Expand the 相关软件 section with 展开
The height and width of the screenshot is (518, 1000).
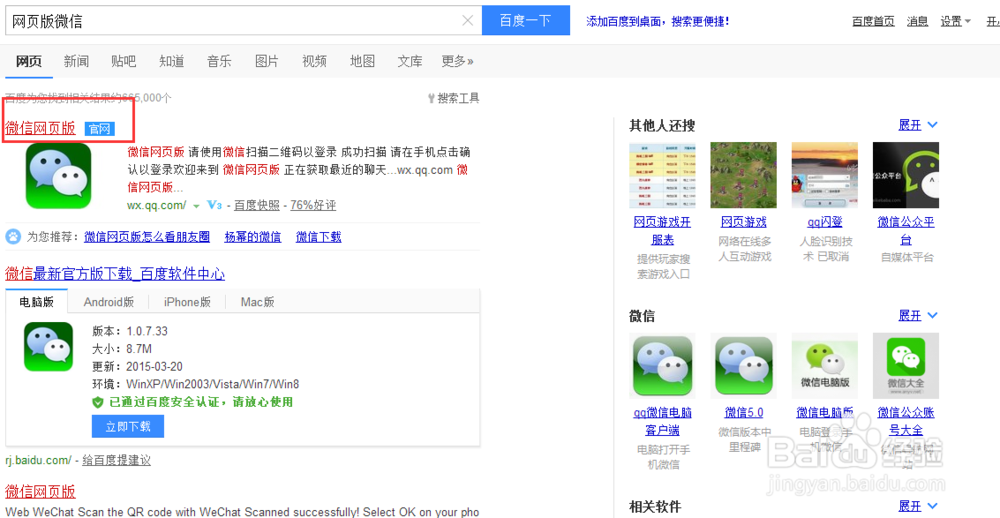[x=918, y=506]
